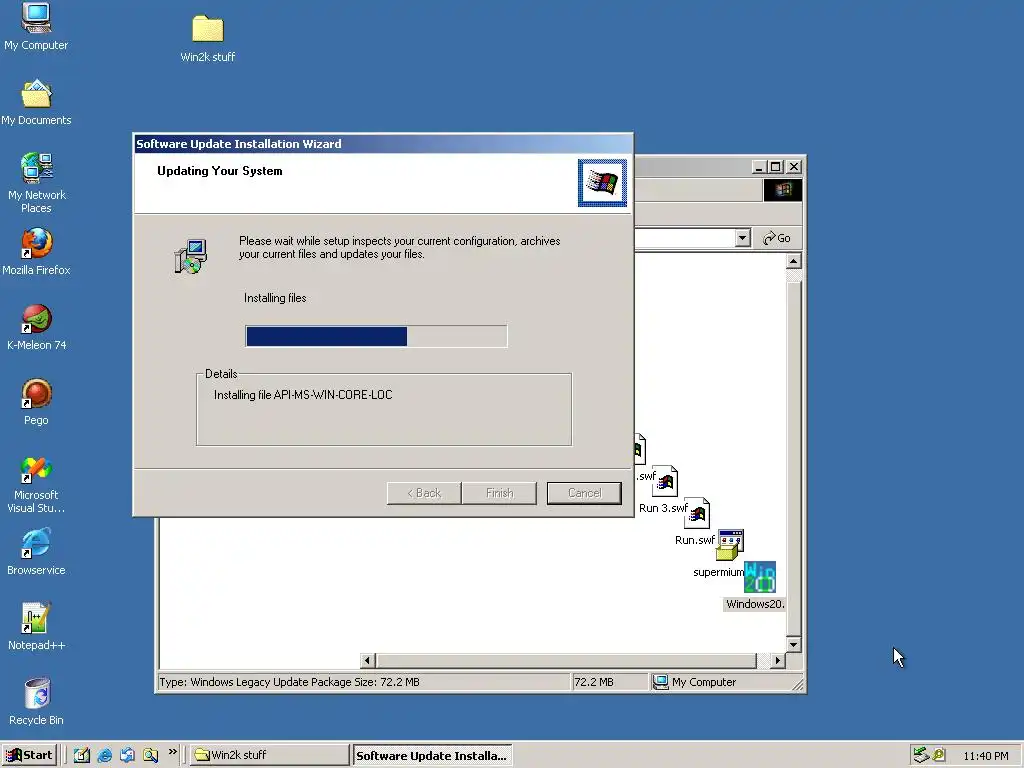This screenshot has width=1024, height=768.
Task: Click the horizontal scrollbar track
Action: click(566, 660)
